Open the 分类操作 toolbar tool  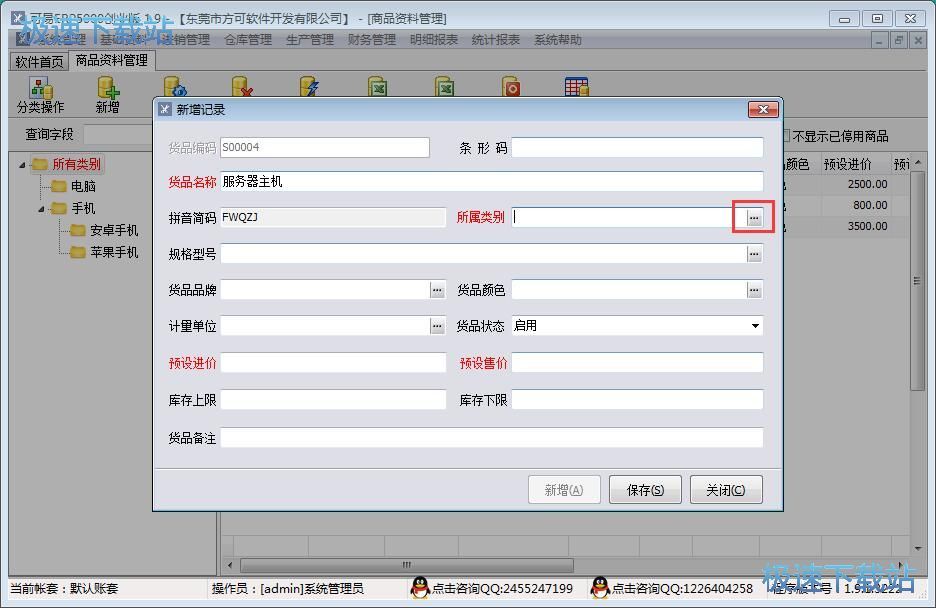click(x=41, y=95)
